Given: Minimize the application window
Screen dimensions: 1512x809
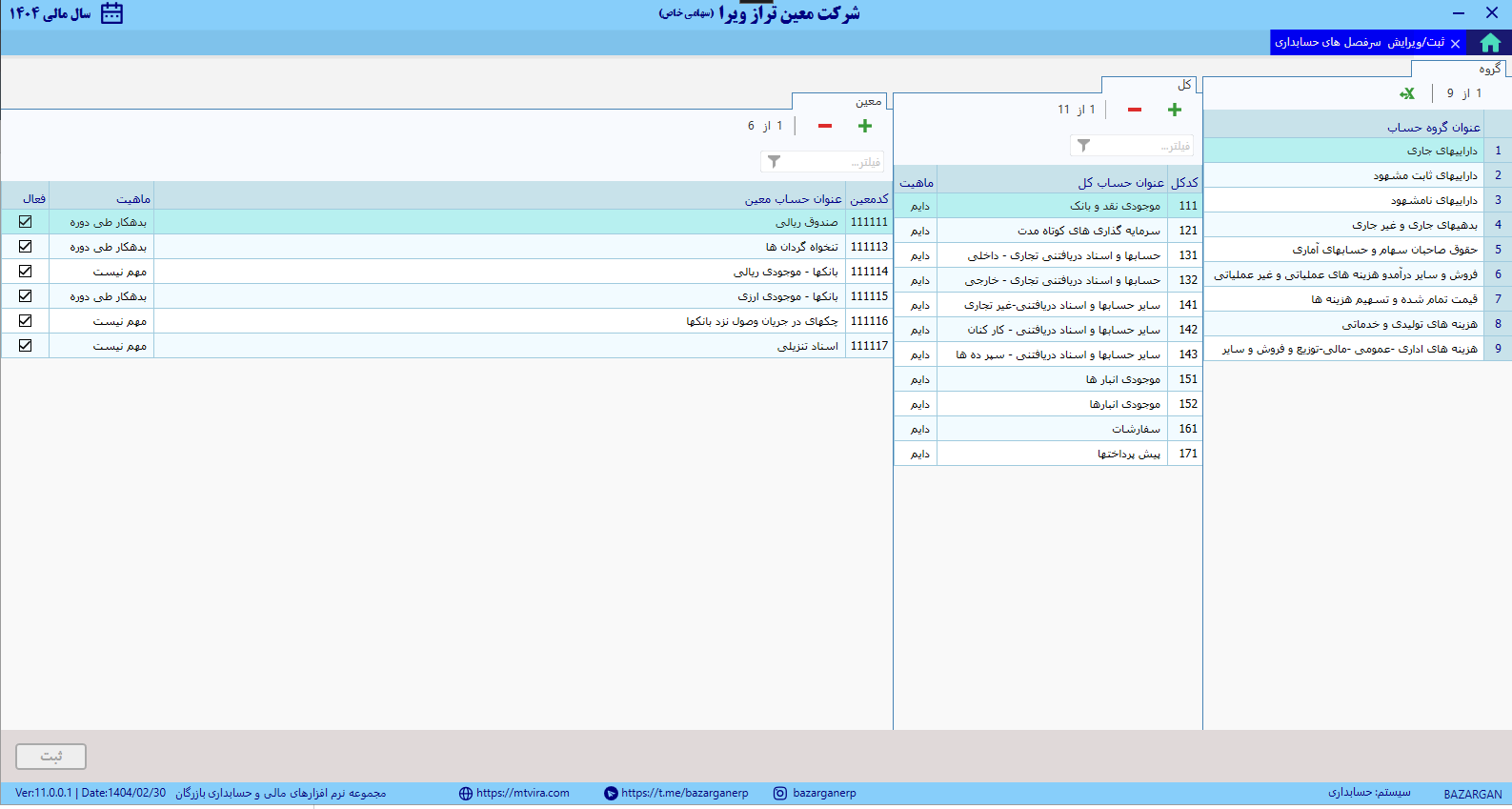Looking at the screenshot, I should (x=1459, y=13).
